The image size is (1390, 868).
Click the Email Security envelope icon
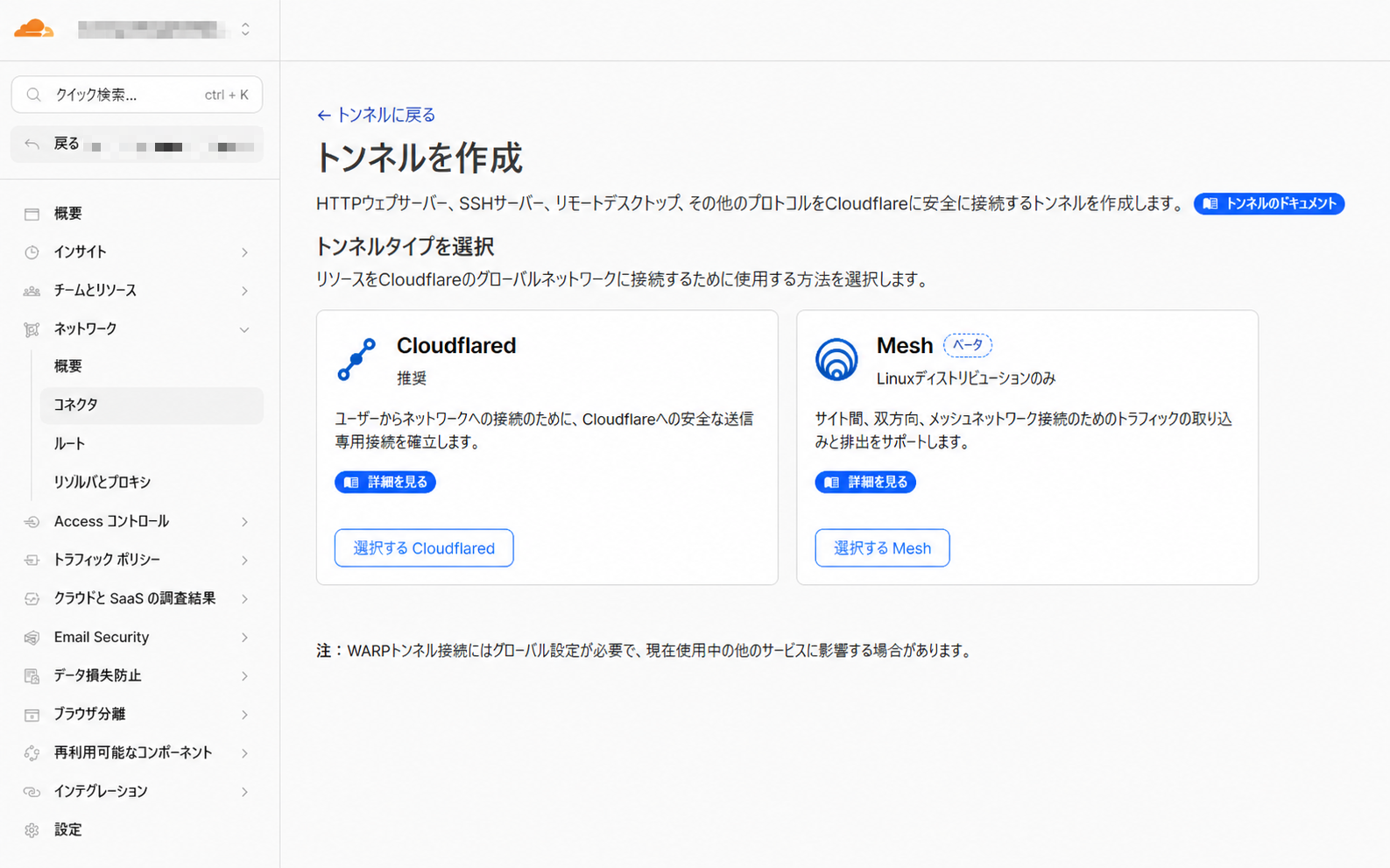32,638
